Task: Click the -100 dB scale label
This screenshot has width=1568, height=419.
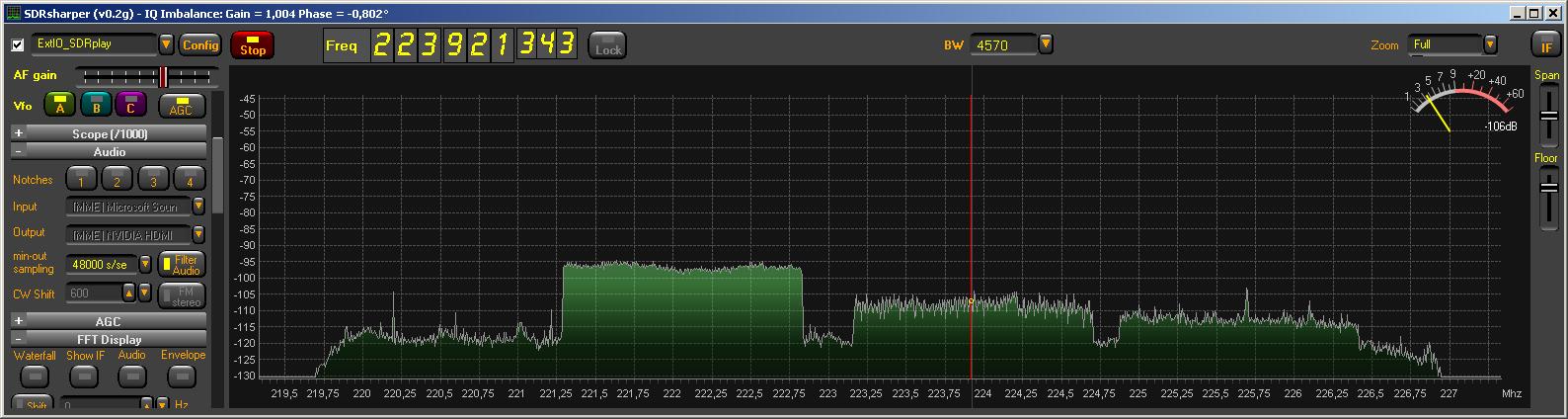Action: [244, 278]
